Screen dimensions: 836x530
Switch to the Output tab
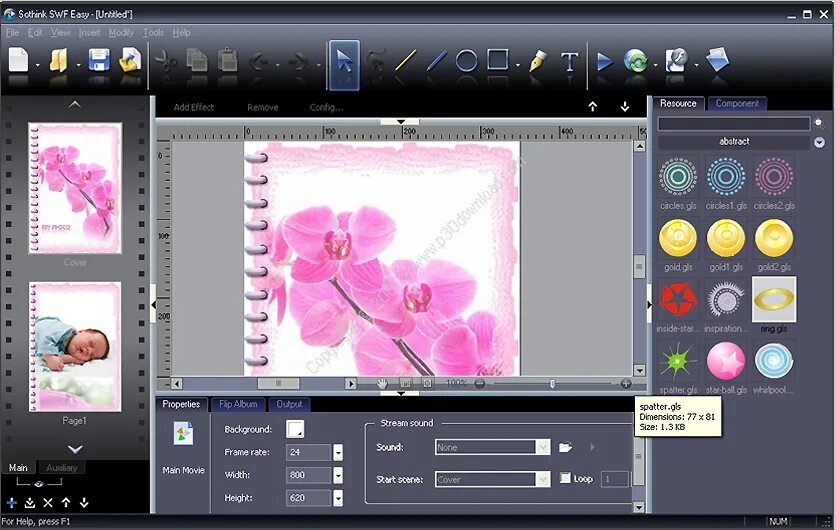click(x=289, y=404)
